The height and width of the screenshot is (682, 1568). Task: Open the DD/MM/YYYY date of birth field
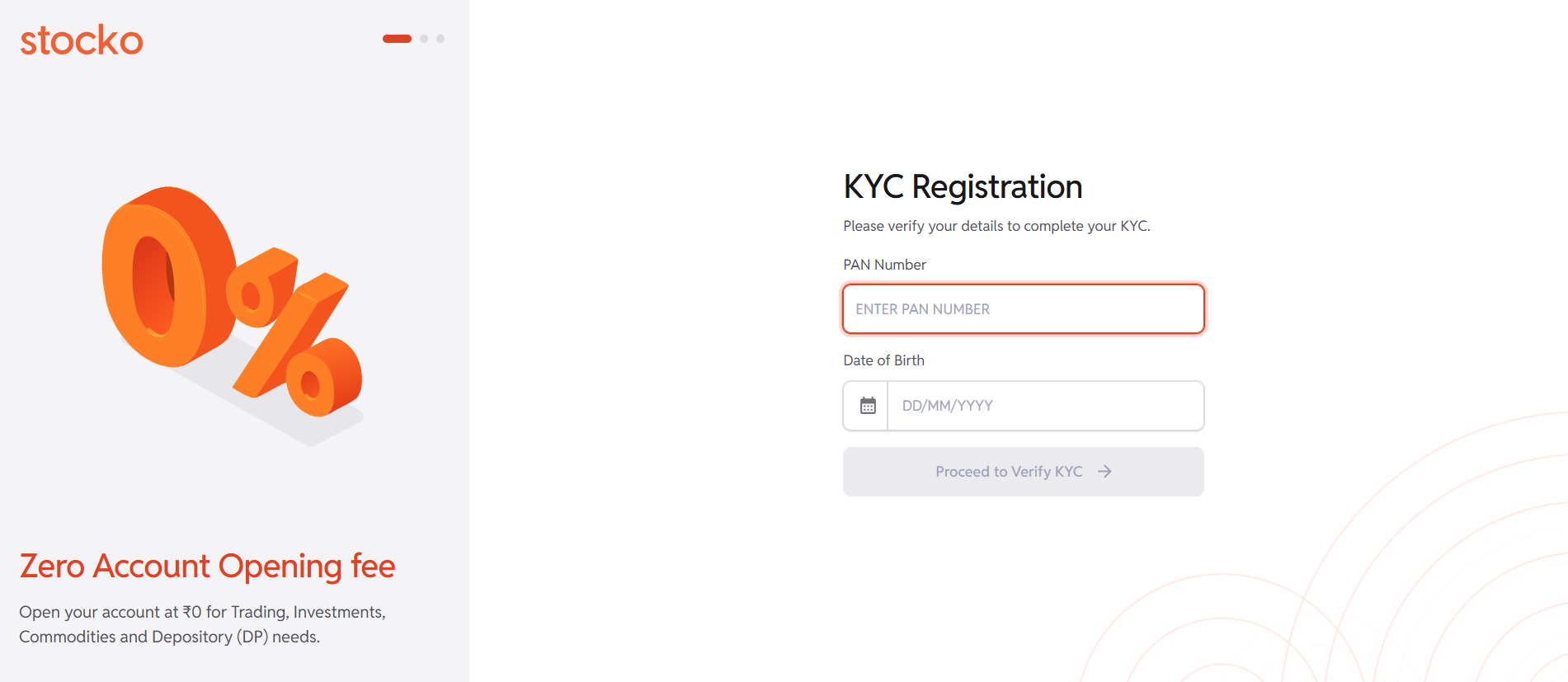(x=1044, y=406)
